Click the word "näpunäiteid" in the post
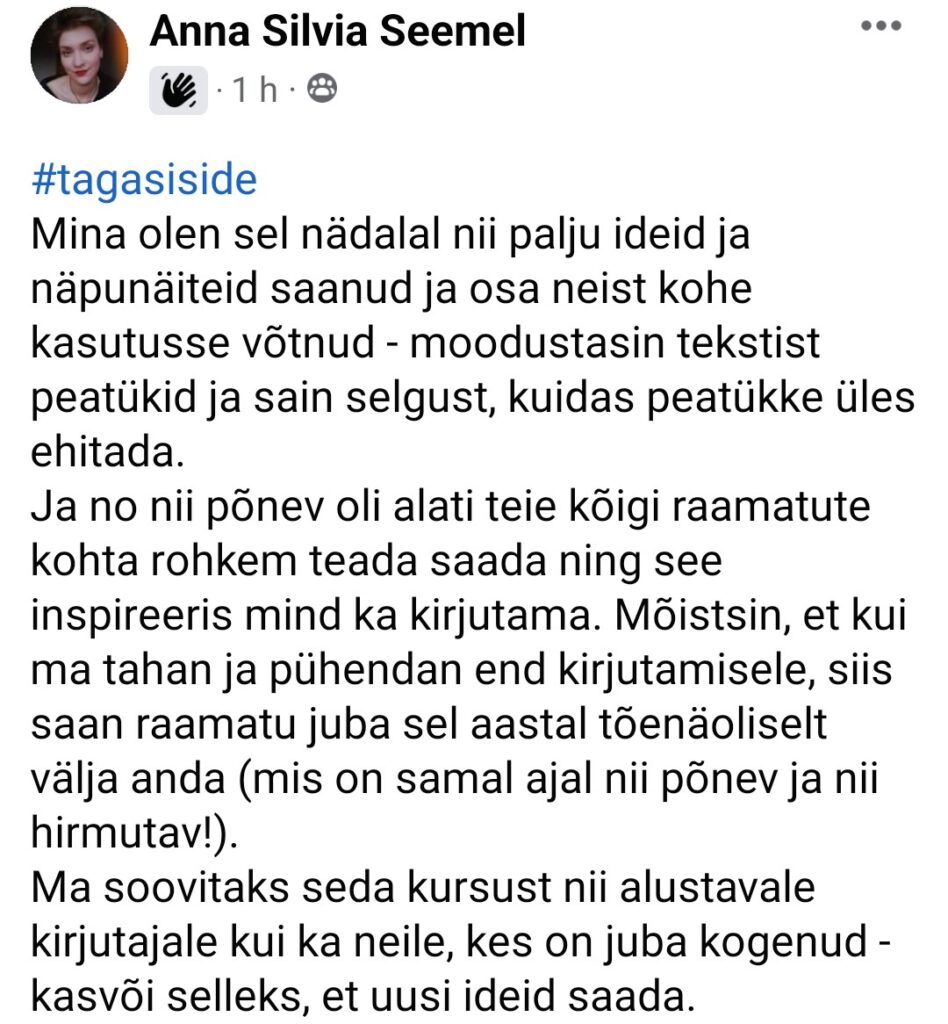The image size is (948, 1024). (x=145, y=289)
